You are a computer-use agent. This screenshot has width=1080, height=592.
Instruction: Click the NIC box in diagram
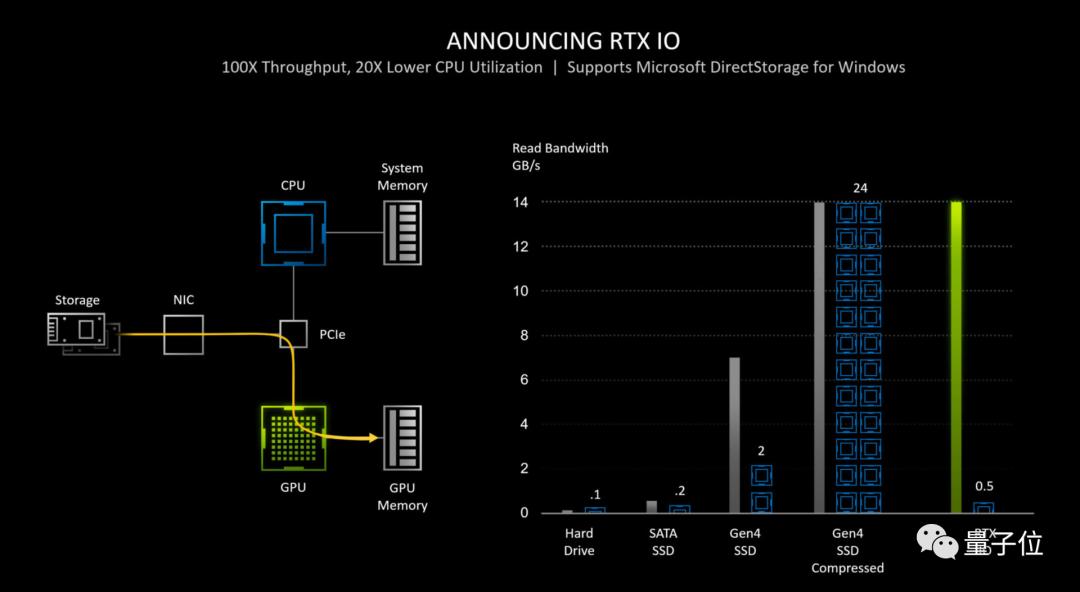[x=183, y=335]
